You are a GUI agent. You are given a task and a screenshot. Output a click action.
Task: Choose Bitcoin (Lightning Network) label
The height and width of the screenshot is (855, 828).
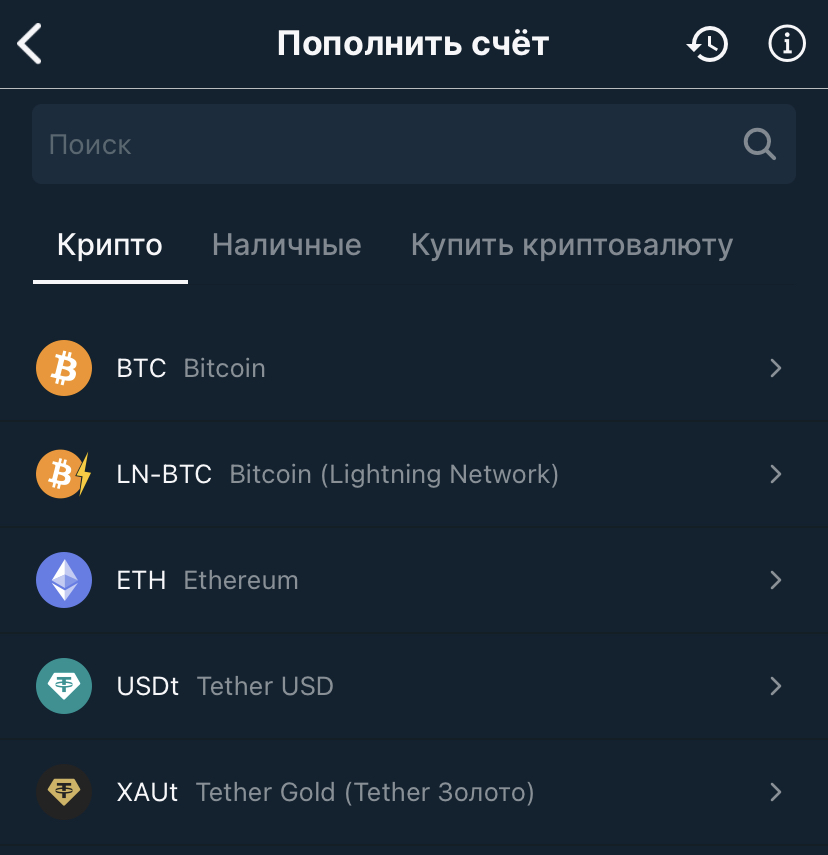click(x=394, y=474)
